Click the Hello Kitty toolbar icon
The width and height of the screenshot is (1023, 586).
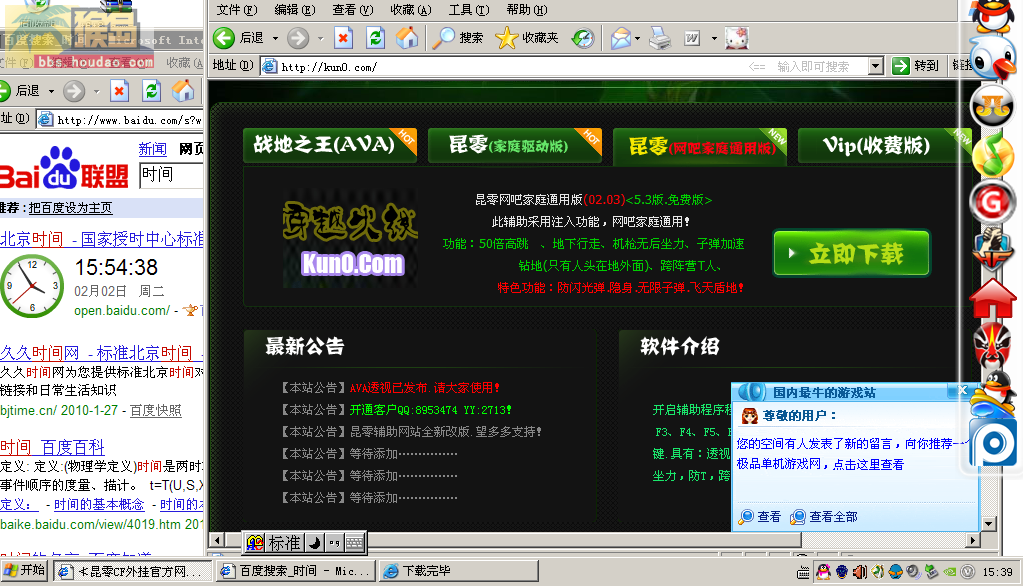(737, 38)
